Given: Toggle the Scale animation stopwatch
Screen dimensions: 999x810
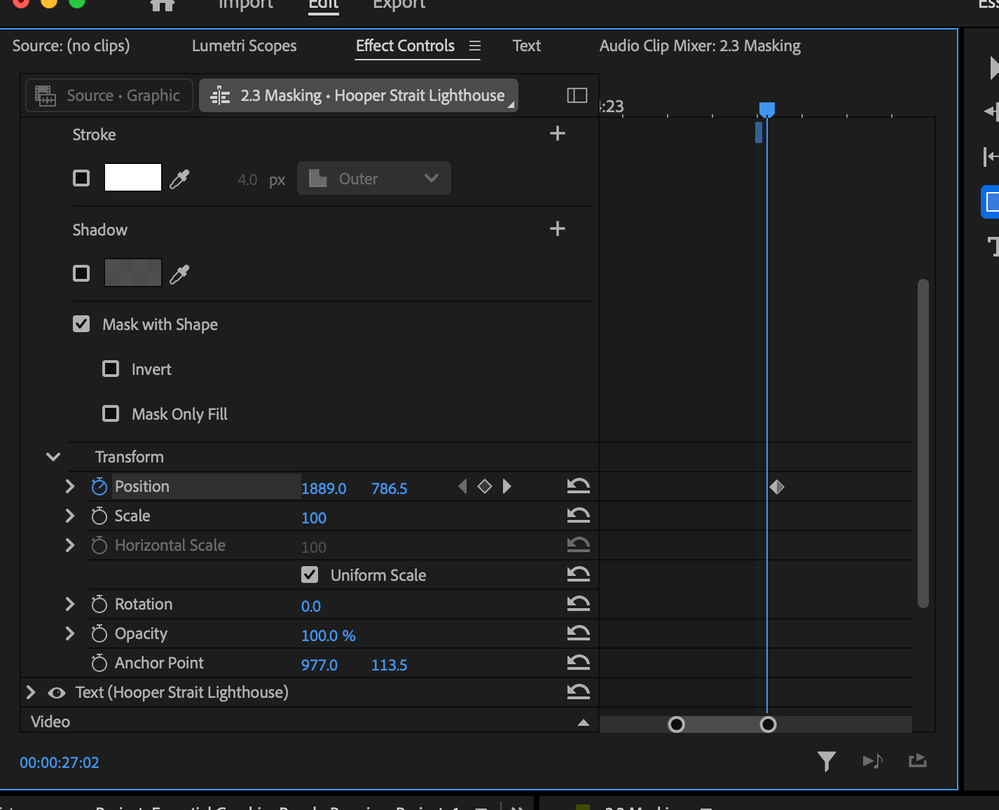Looking at the screenshot, I should coord(99,516).
